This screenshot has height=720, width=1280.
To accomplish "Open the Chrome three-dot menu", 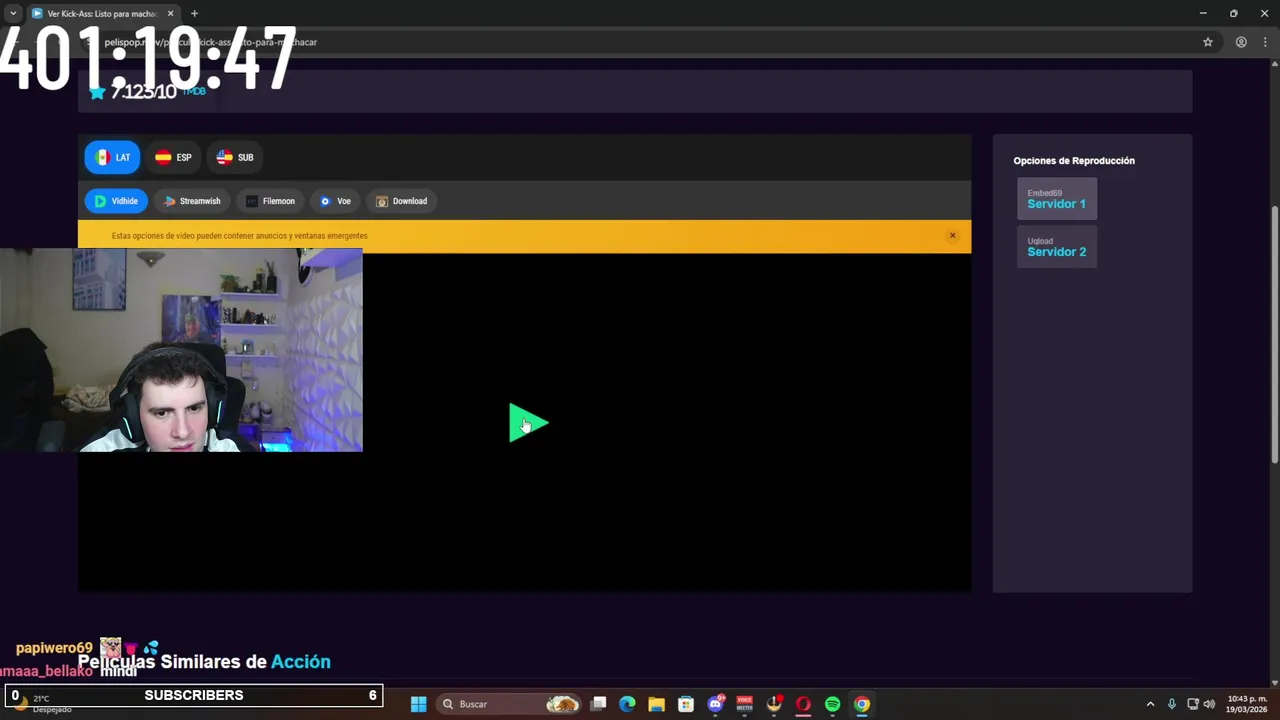I will tap(1266, 42).
